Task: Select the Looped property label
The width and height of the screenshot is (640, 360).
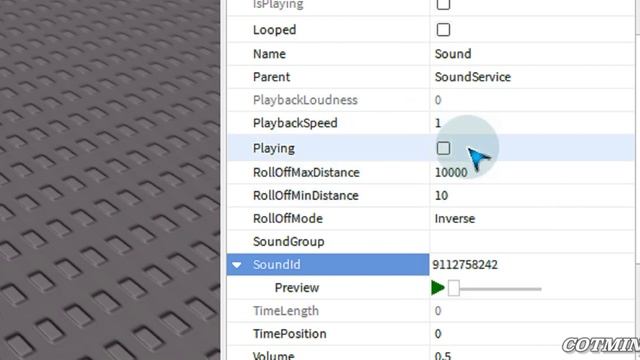Action: click(x=274, y=30)
